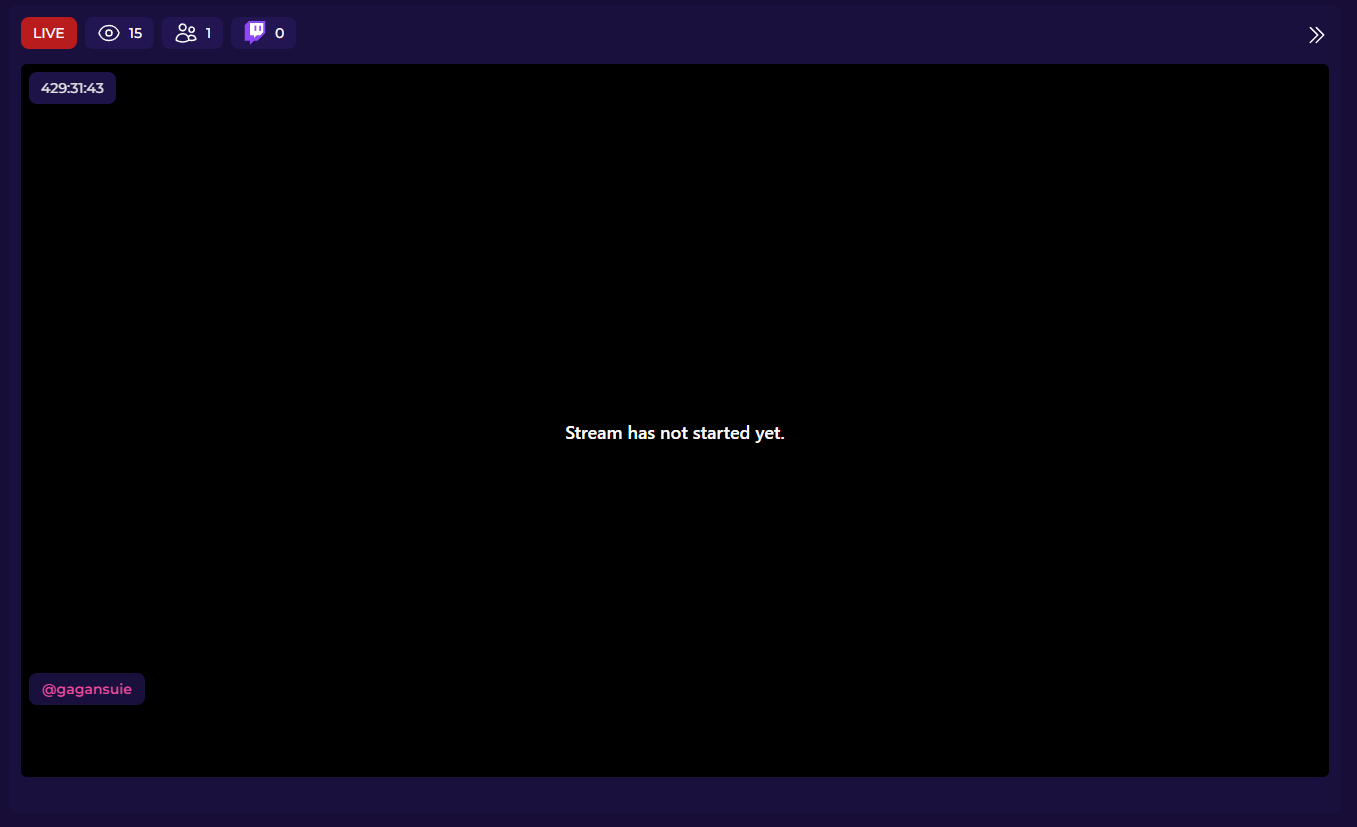Collapse the side panel with the chevrons
This screenshot has height=827, width=1357.
tap(1316, 34)
